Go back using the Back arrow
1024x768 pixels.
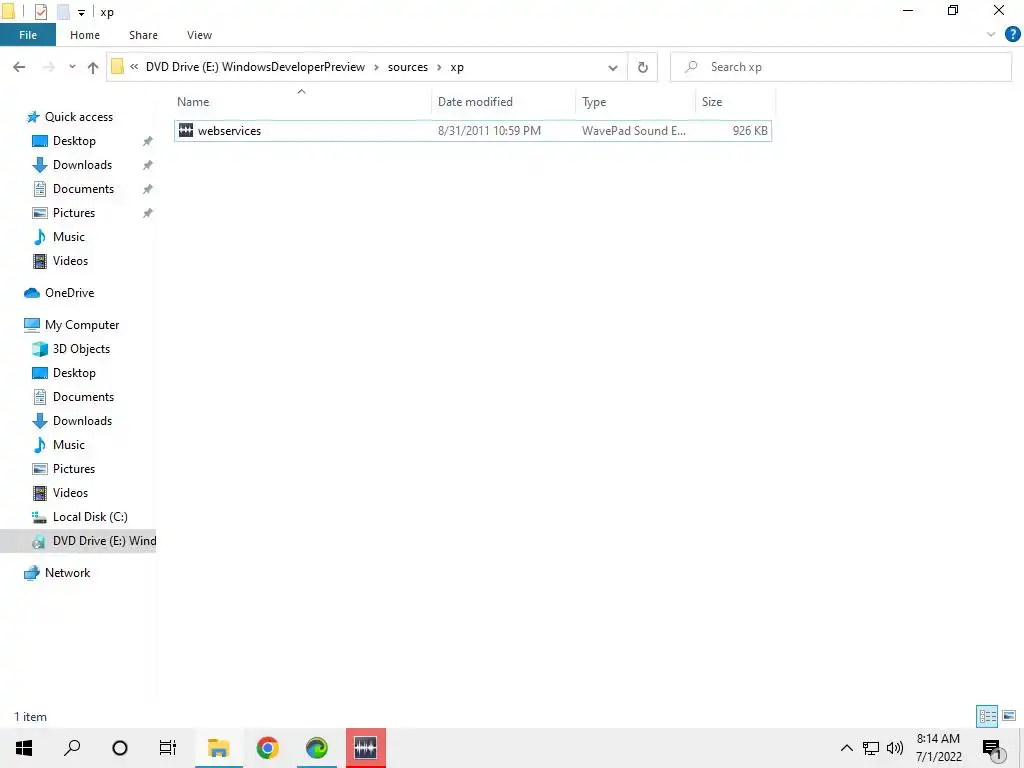pos(19,67)
